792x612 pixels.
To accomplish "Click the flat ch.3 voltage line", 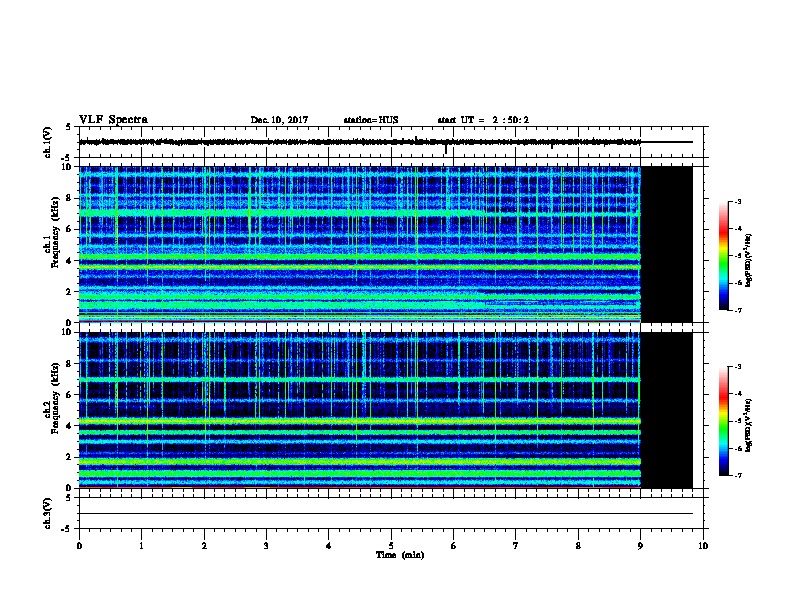I will tap(386, 514).
